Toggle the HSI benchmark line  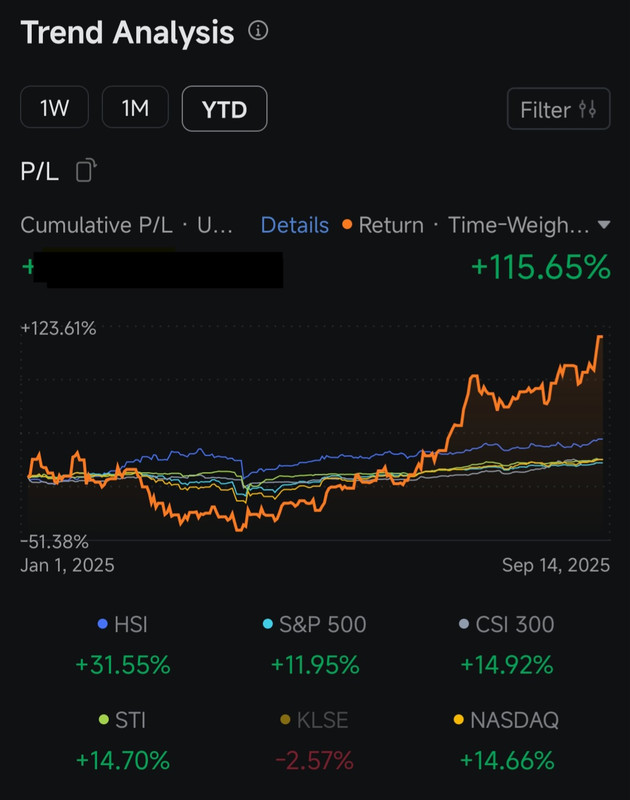122,624
